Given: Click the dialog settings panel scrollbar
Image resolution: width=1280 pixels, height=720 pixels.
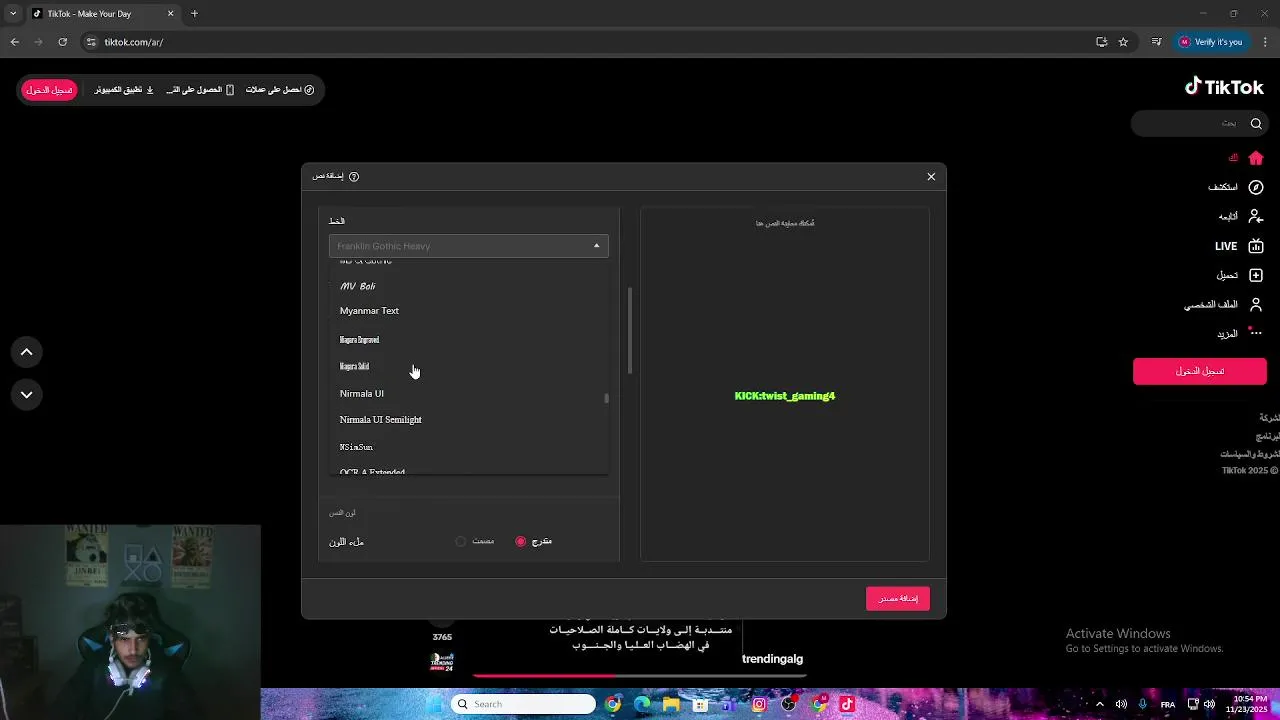Looking at the screenshot, I should pos(629,332).
